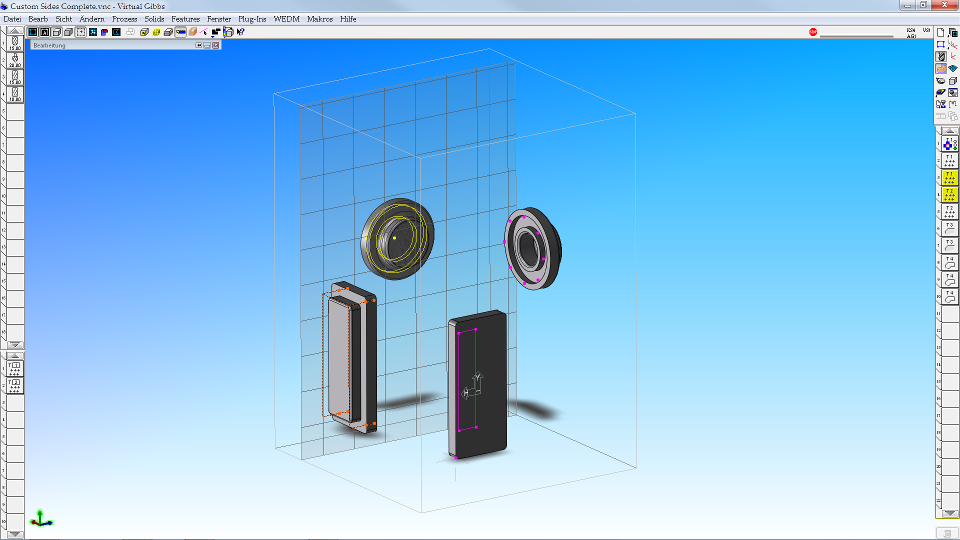Click the toolbar icon with letter A
Image resolution: width=960 pixels, height=540 pixels.
click(45, 32)
